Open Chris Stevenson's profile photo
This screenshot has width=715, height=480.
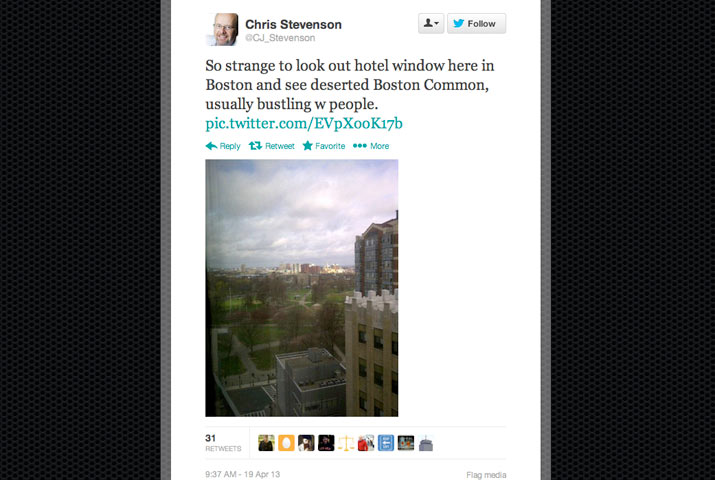tap(222, 30)
